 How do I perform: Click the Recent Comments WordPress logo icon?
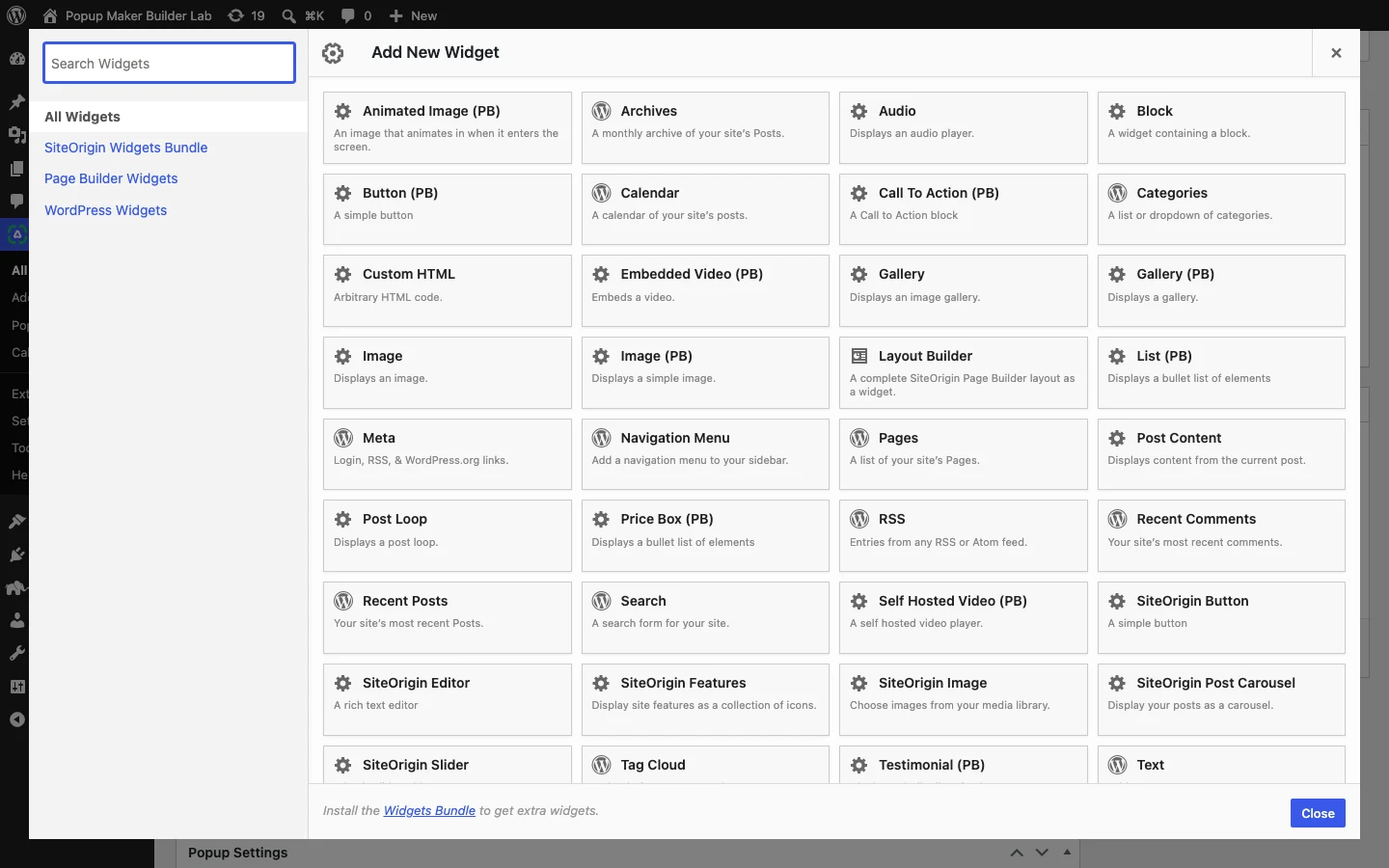point(1117,519)
